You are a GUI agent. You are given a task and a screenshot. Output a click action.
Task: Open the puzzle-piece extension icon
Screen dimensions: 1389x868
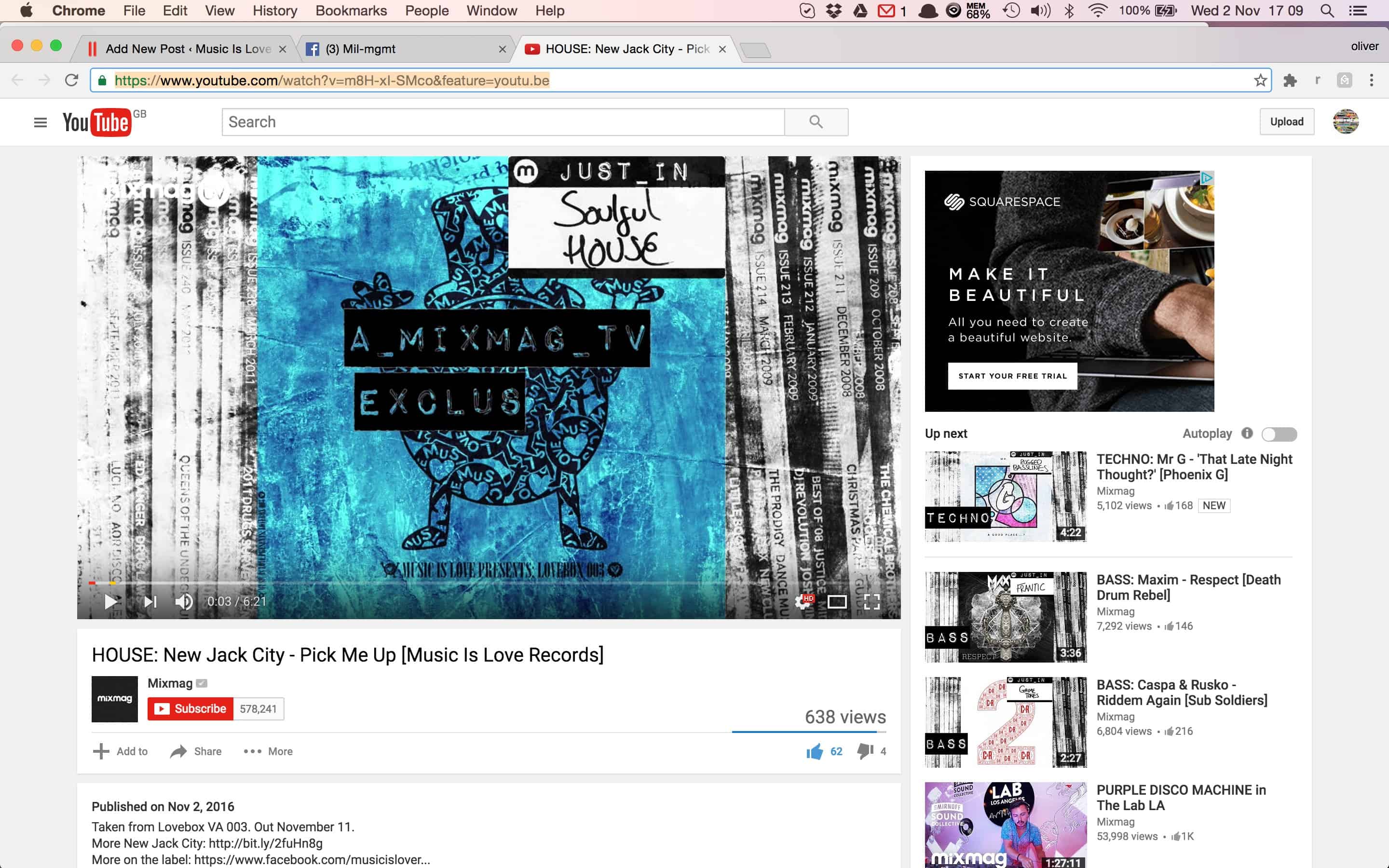[1290, 81]
